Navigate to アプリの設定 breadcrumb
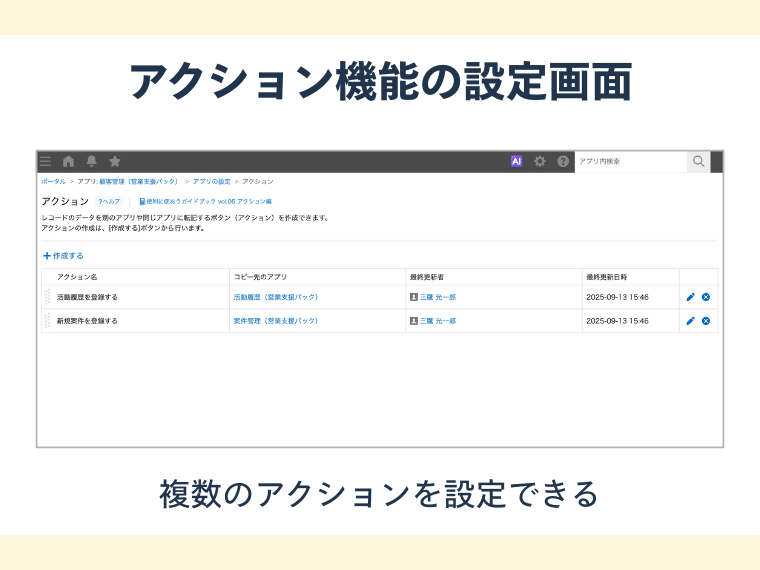Image resolution: width=760 pixels, height=570 pixels. [211, 182]
